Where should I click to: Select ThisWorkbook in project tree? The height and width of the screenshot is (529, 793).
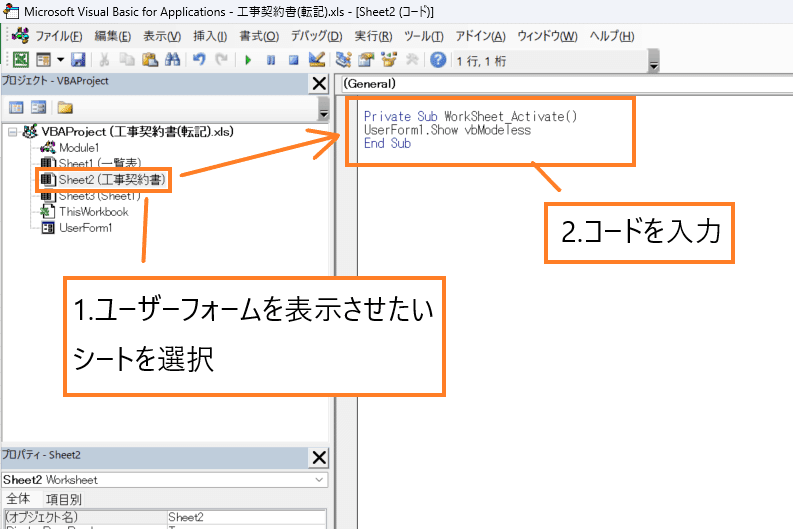click(x=94, y=212)
